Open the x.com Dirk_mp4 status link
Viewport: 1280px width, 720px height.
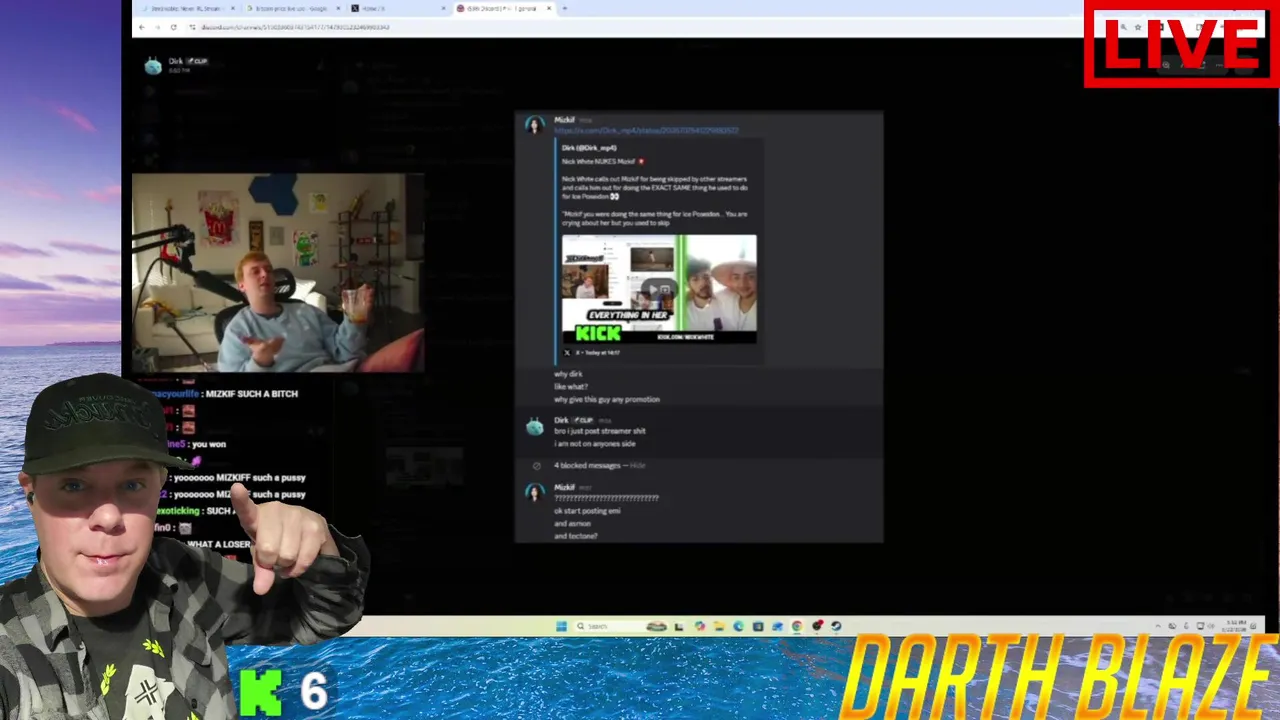[x=646, y=130]
